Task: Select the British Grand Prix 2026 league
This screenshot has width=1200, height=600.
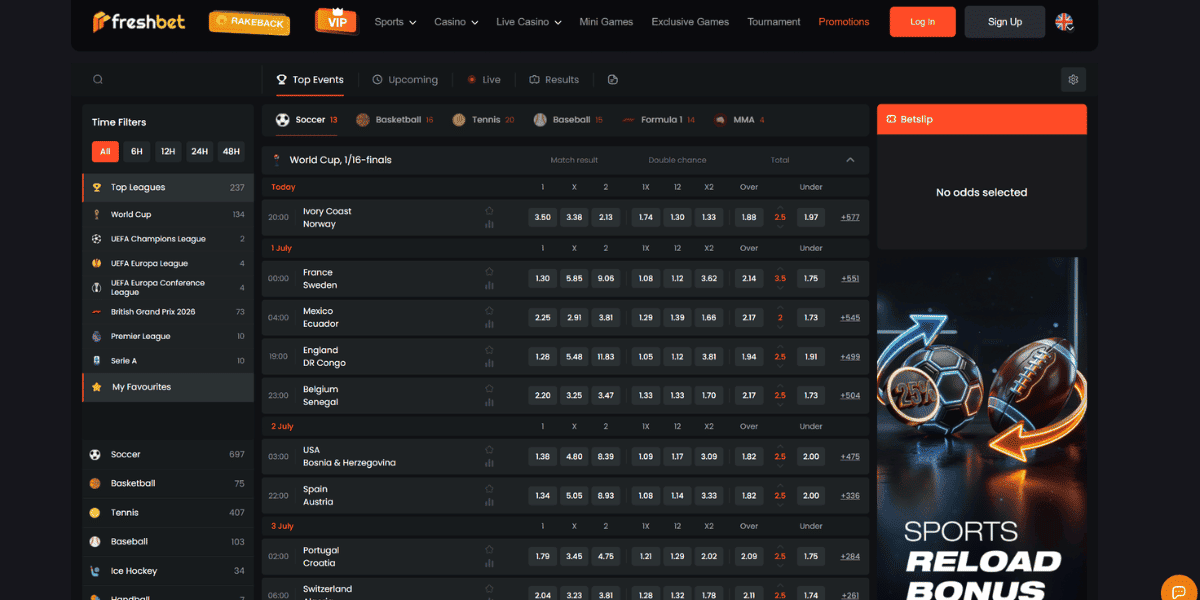Action: point(168,312)
